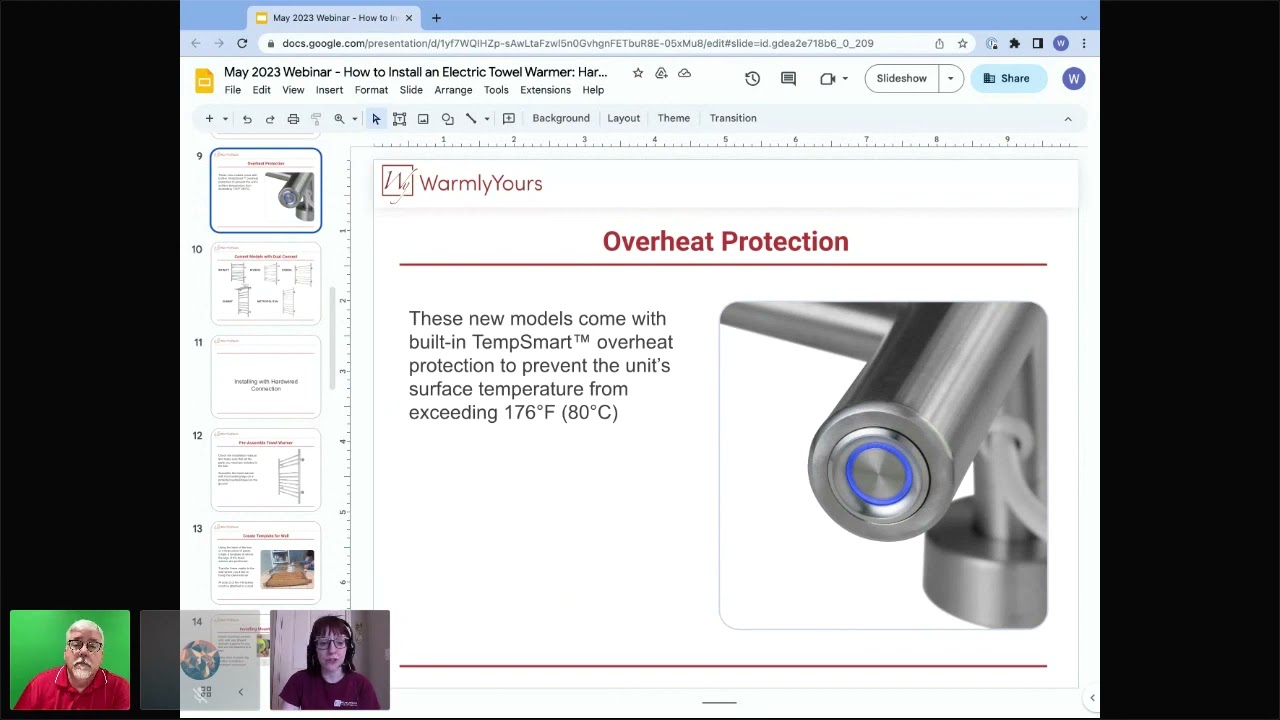Click the towel warmer button image
The height and width of the screenshot is (720, 1280).
click(x=883, y=465)
